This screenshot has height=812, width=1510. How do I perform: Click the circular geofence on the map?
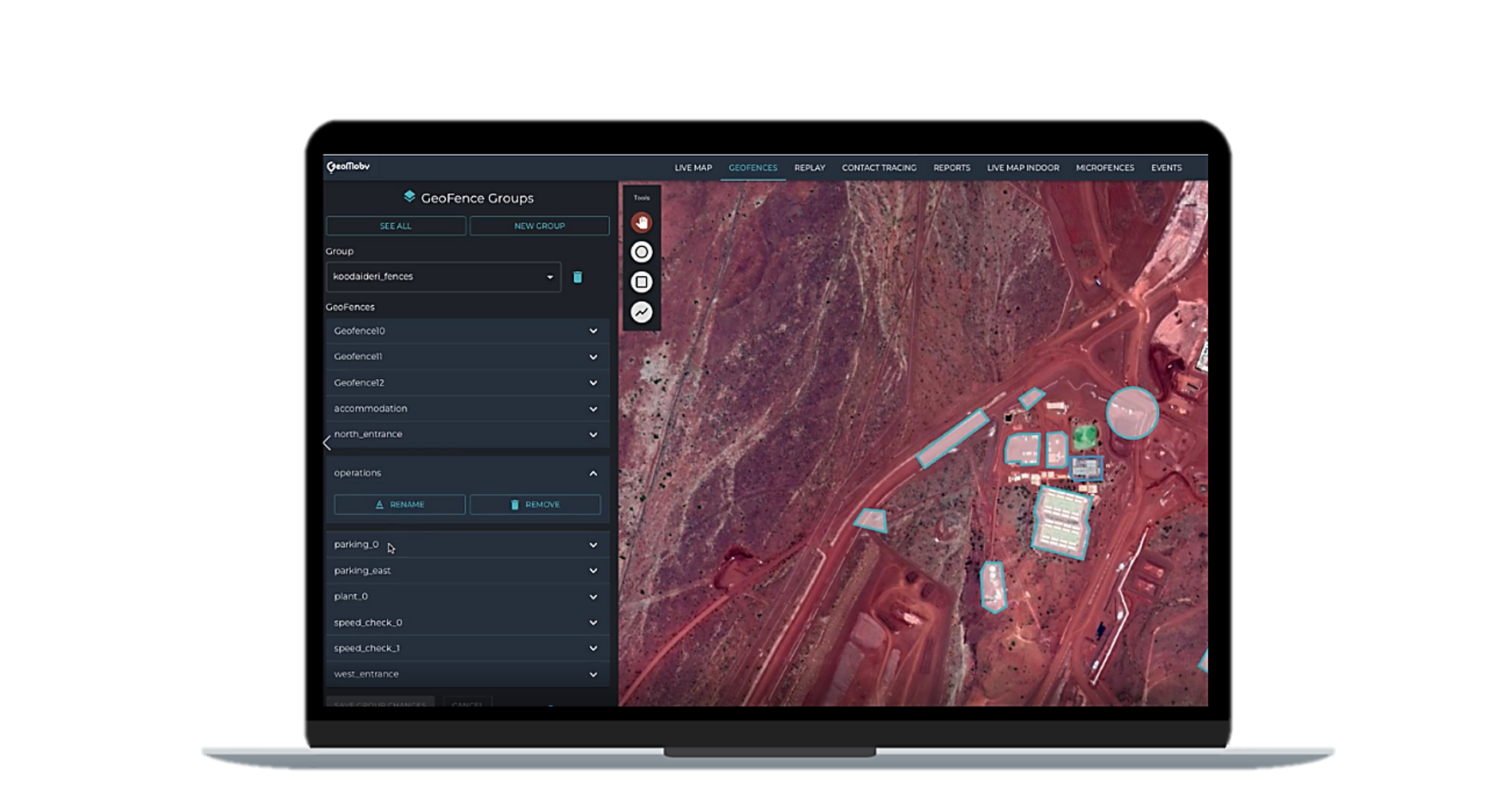click(x=1132, y=413)
